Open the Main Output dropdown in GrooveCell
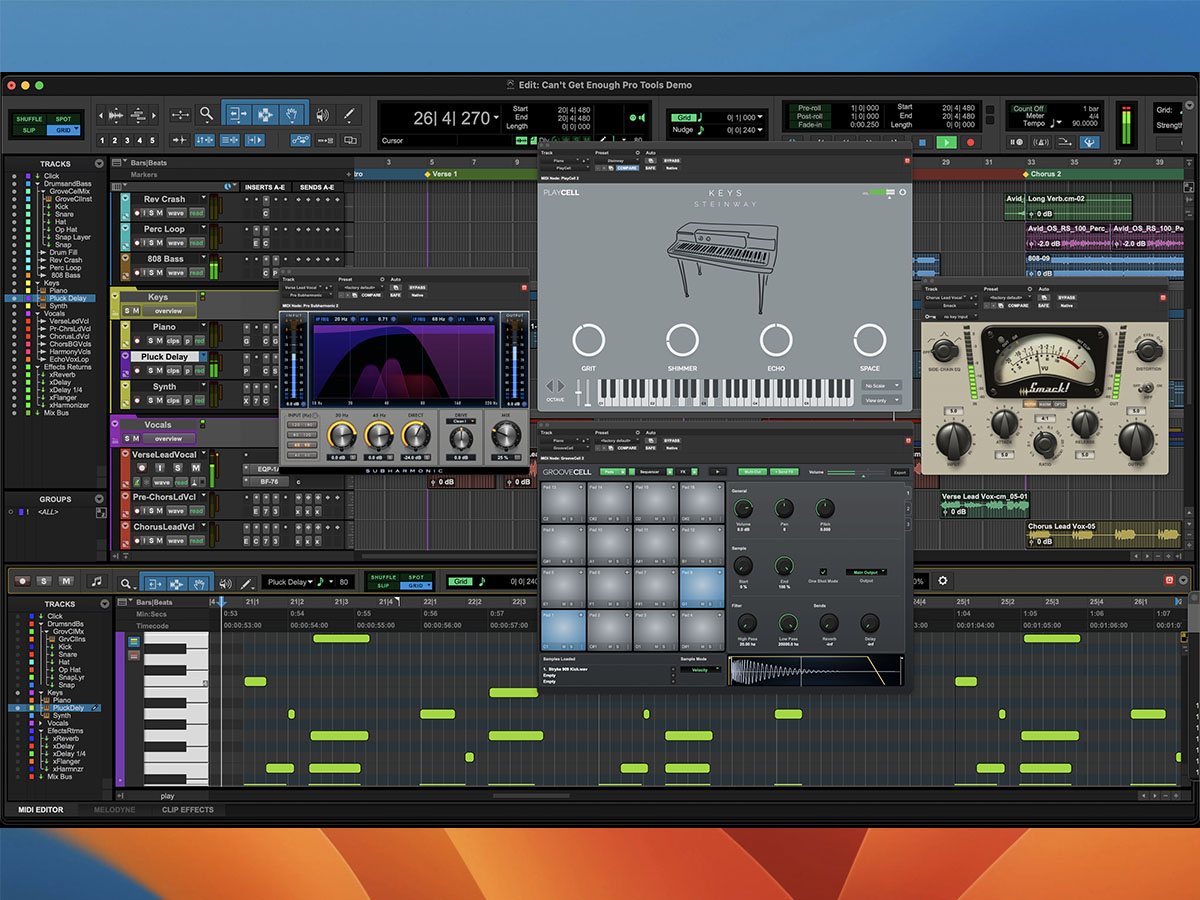Image resolution: width=1200 pixels, height=900 pixels. pyautogui.click(x=866, y=571)
